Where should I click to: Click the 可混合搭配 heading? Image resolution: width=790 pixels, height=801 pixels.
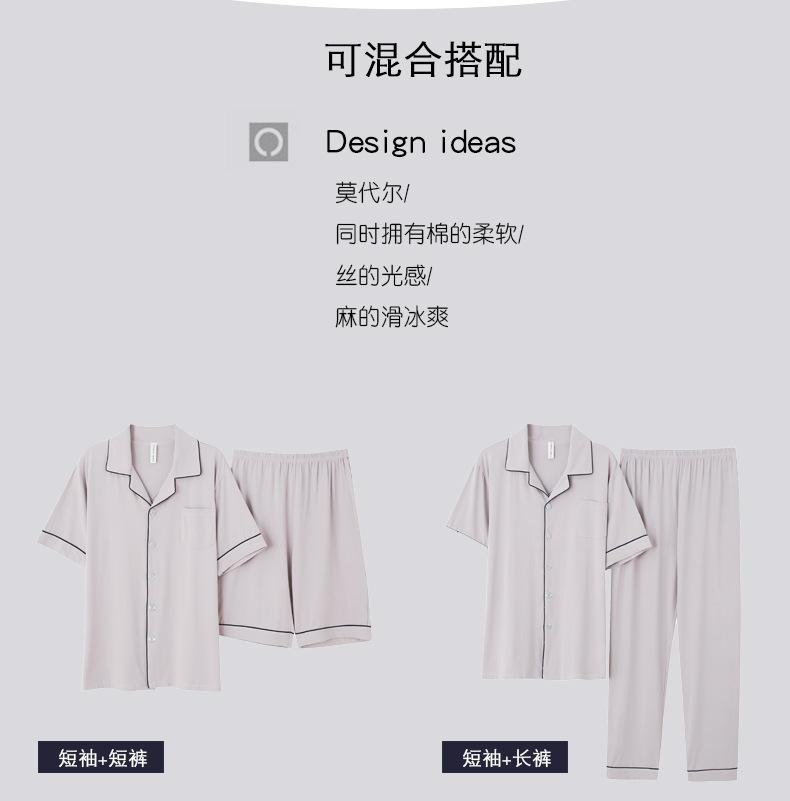coord(423,60)
